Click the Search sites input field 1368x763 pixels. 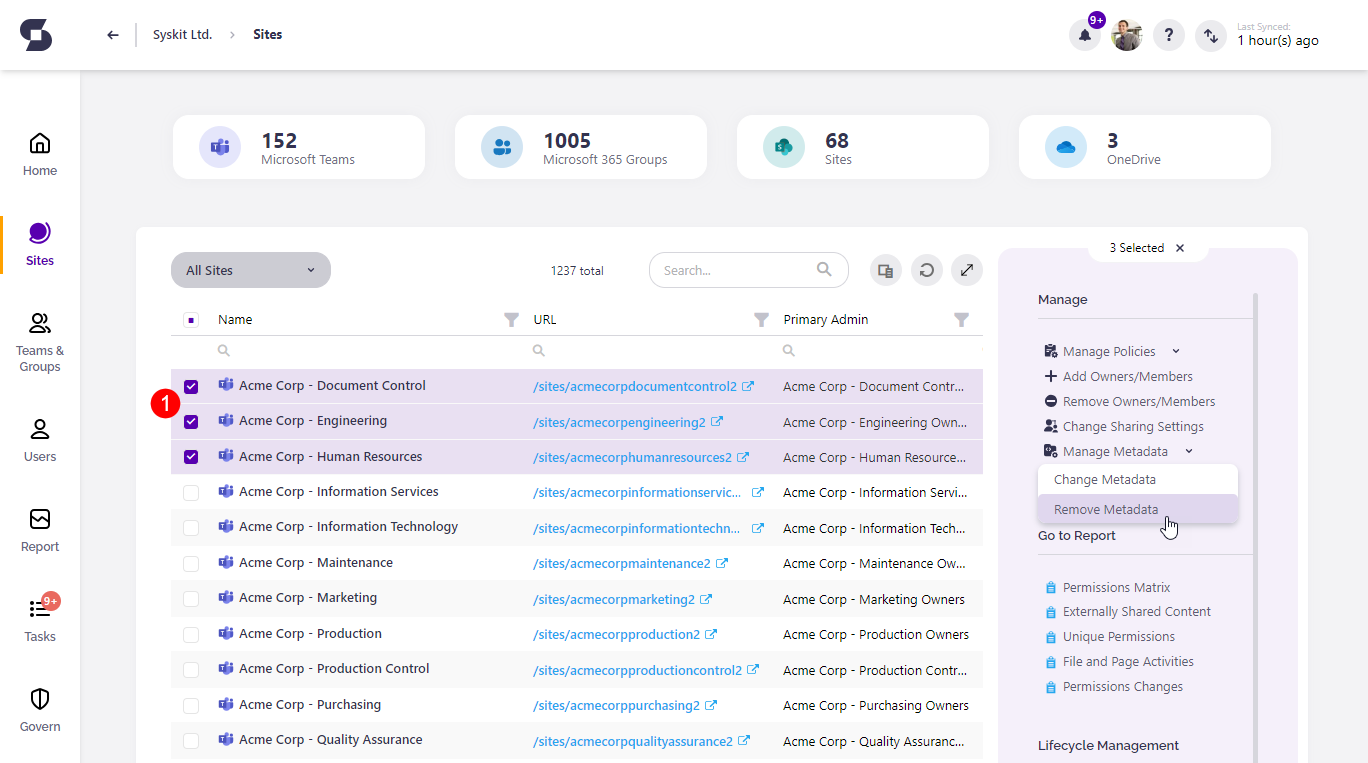pyautogui.click(x=735, y=270)
